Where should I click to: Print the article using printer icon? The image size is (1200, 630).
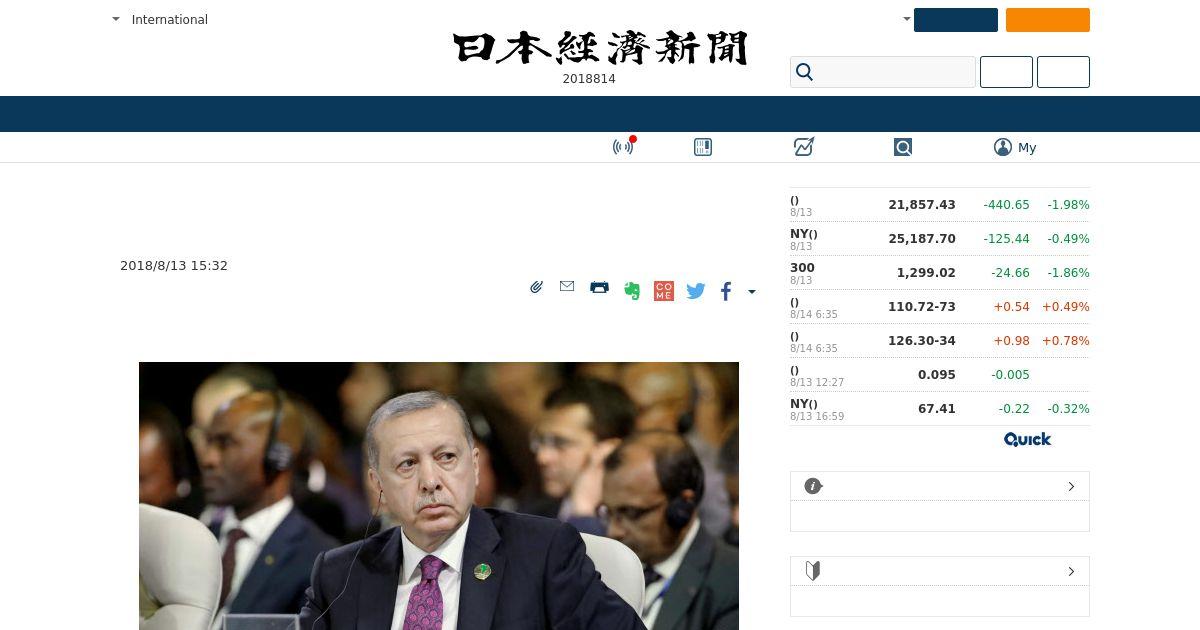click(599, 287)
